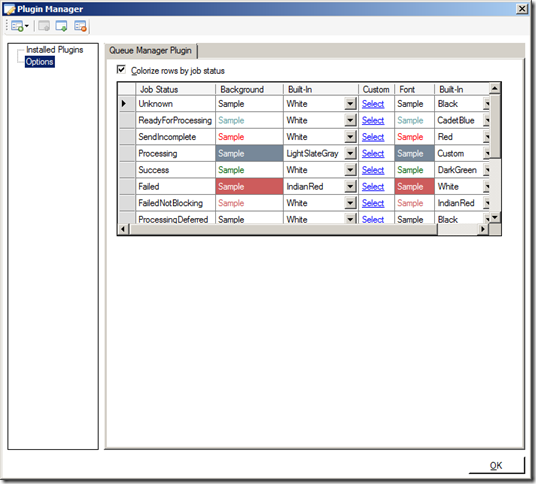The height and width of the screenshot is (484, 536).
Task: Open background Built-In dropdown for Unknown row
Action: click(x=350, y=104)
